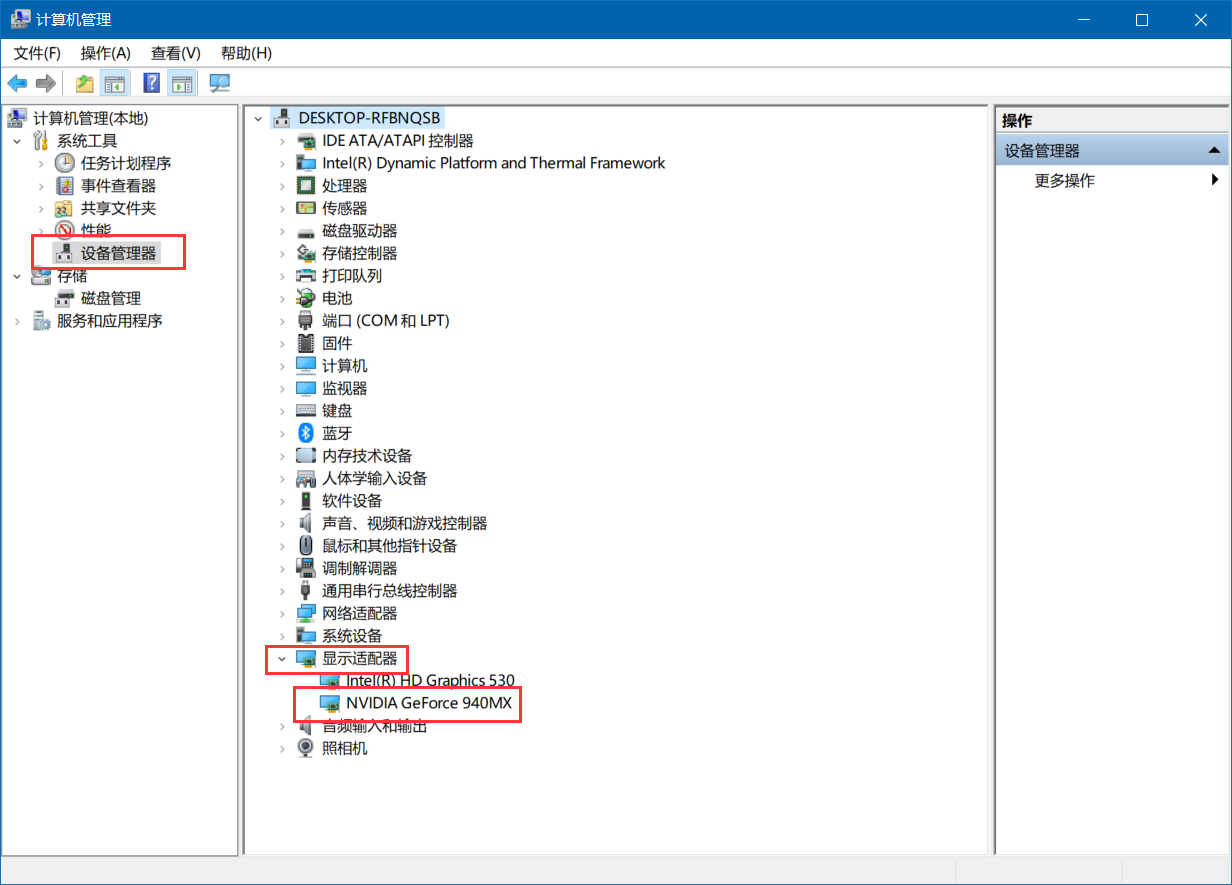
Task: Toggle the action pane visibility
Action: (183, 83)
